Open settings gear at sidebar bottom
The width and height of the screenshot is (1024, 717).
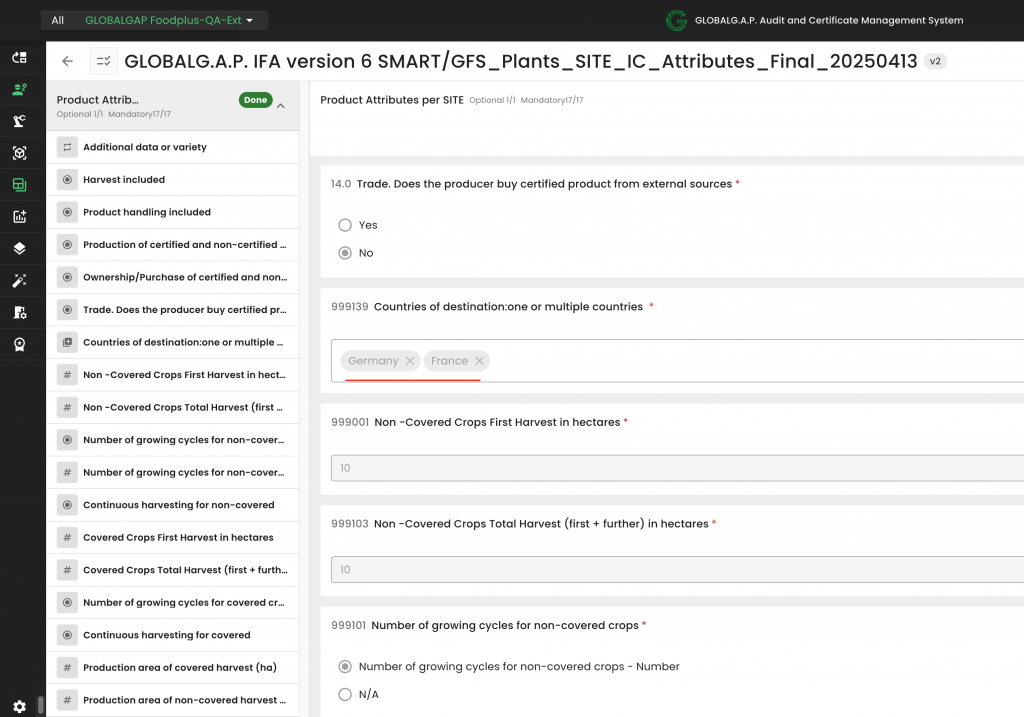(19, 706)
